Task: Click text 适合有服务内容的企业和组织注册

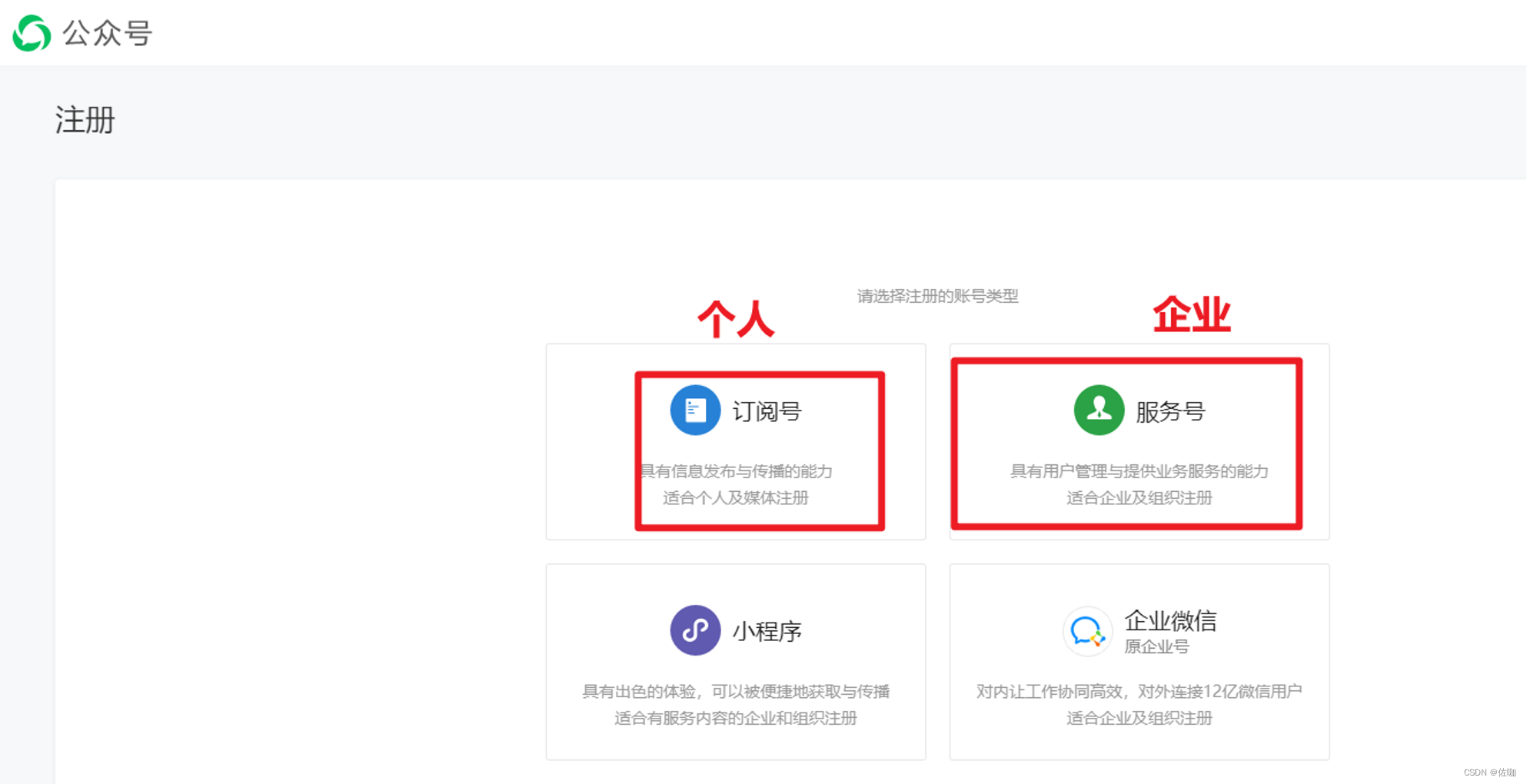Action: tap(736, 718)
